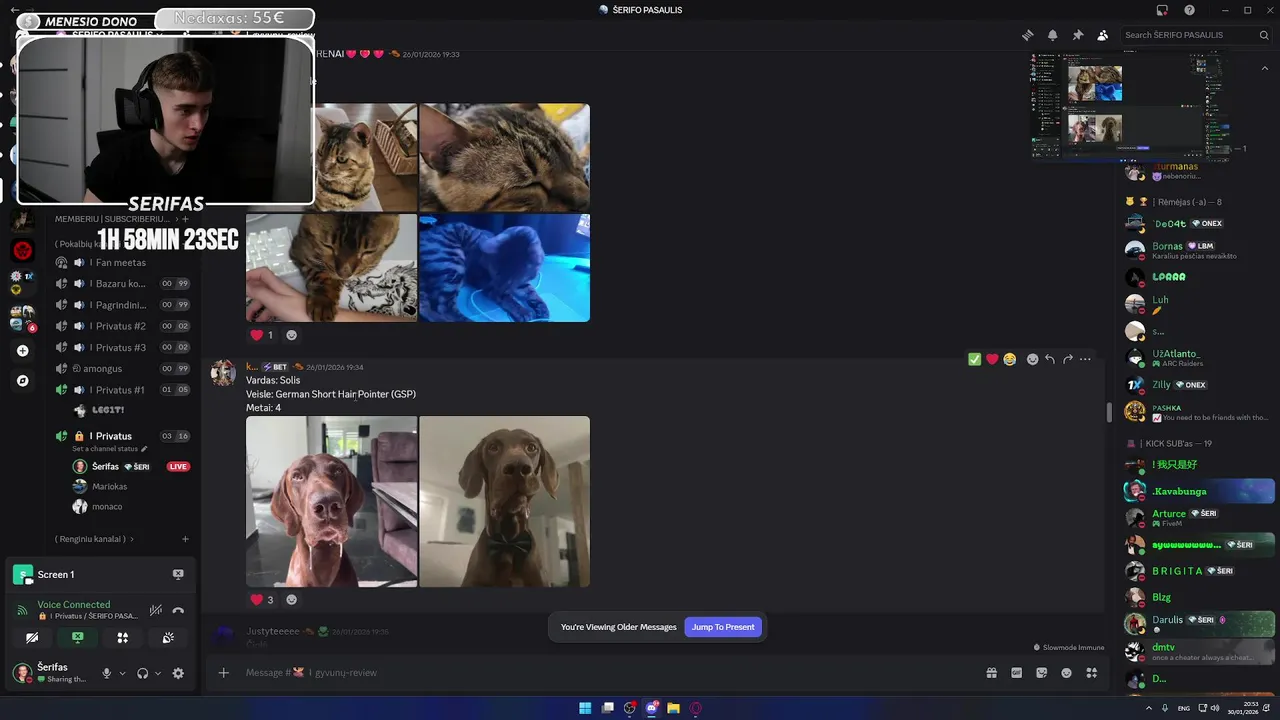This screenshot has height=720, width=1280.
Task: Open the attachment plus button in message bar
Action: pyautogui.click(x=224, y=673)
